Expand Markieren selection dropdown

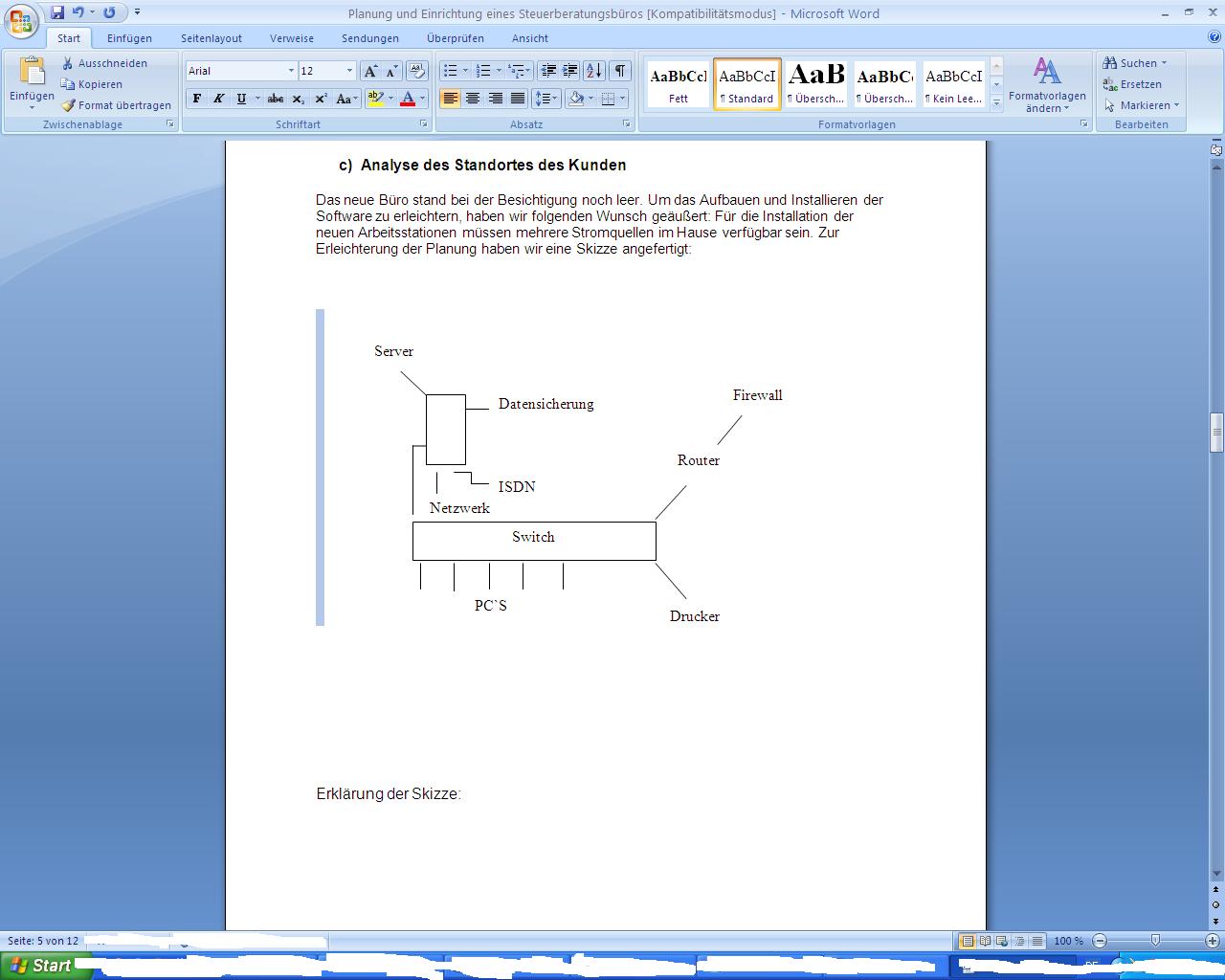click(x=1176, y=105)
